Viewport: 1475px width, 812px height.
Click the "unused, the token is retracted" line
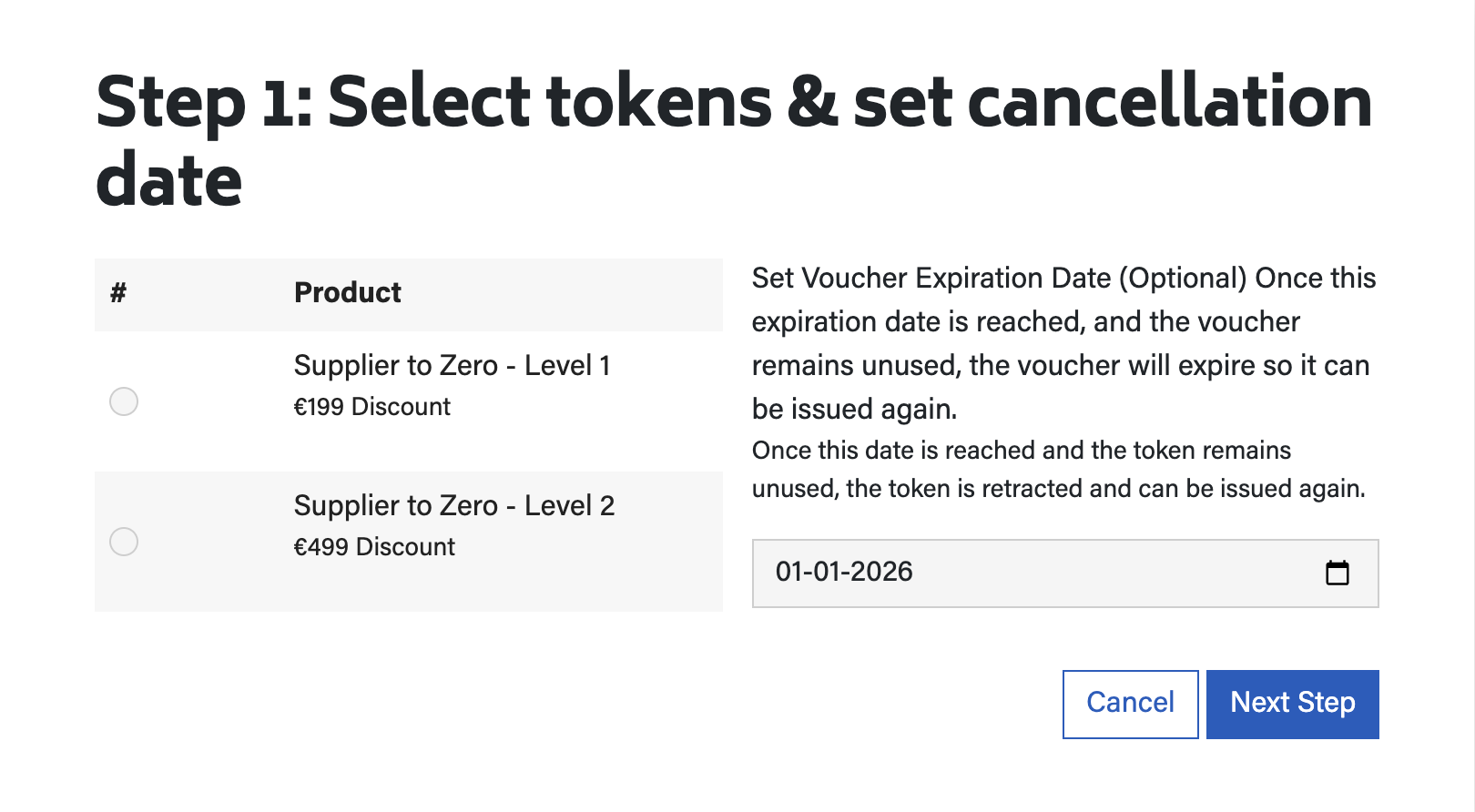click(1058, 489)
